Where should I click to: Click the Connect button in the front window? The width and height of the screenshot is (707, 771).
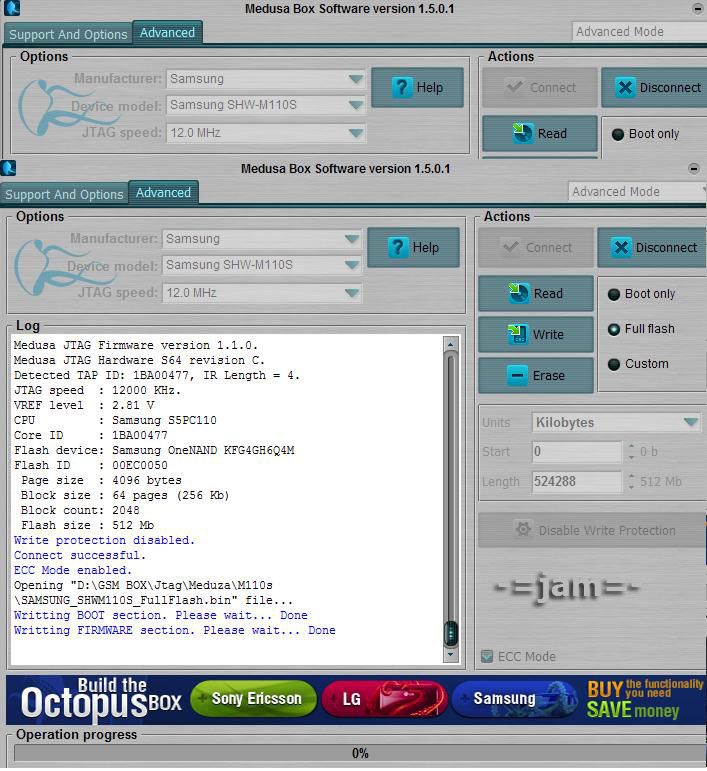pyautogui.click(x=536, y=247)
